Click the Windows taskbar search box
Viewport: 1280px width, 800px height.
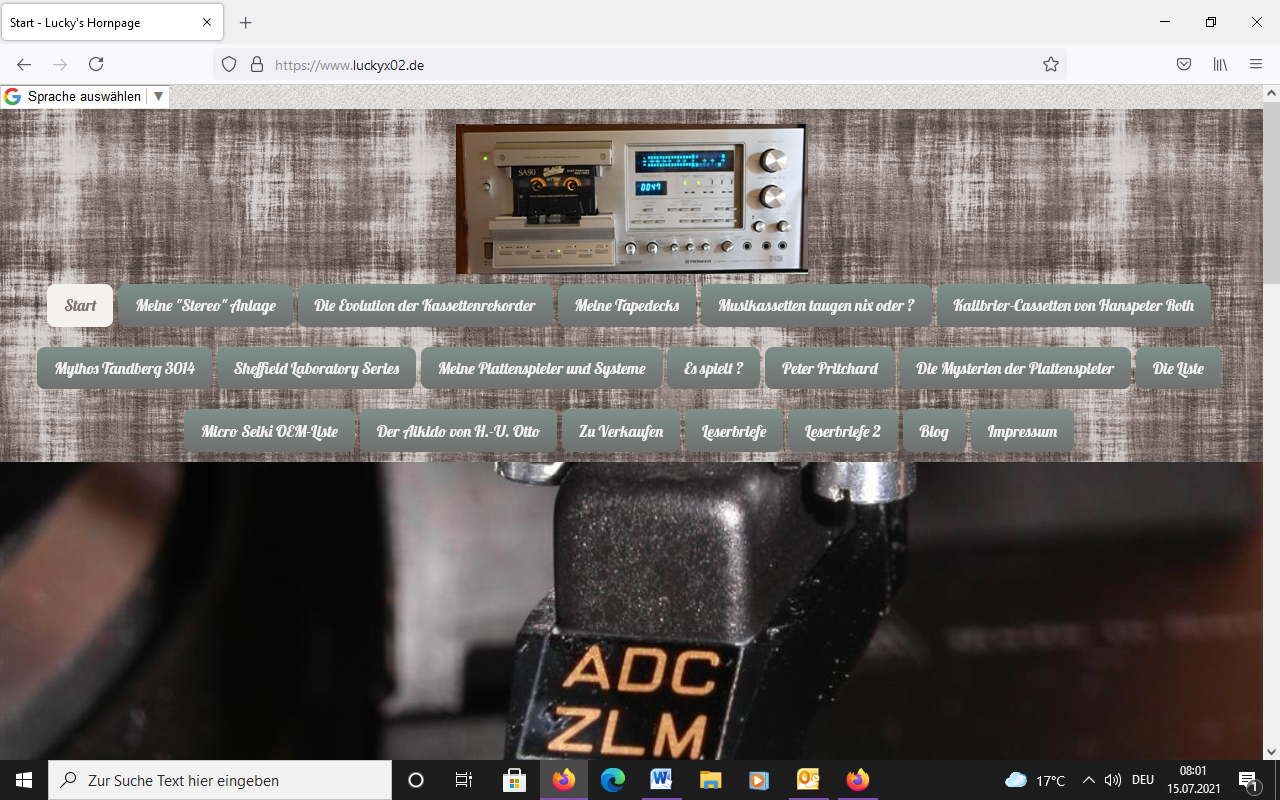tap(220, 780)
